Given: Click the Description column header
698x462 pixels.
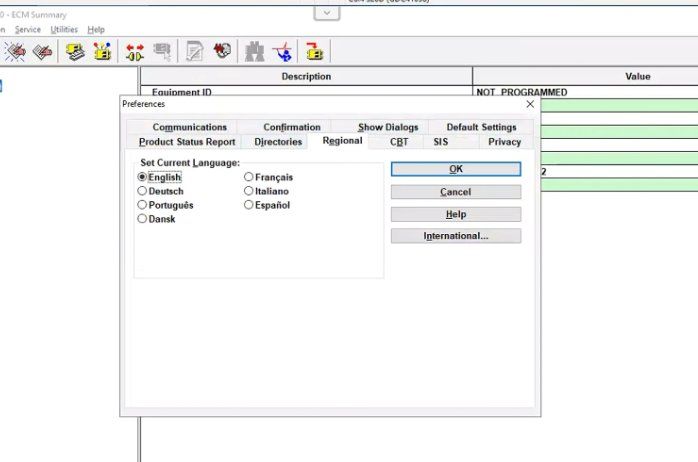Looking at the screenshot, I should tap(305, 76).
